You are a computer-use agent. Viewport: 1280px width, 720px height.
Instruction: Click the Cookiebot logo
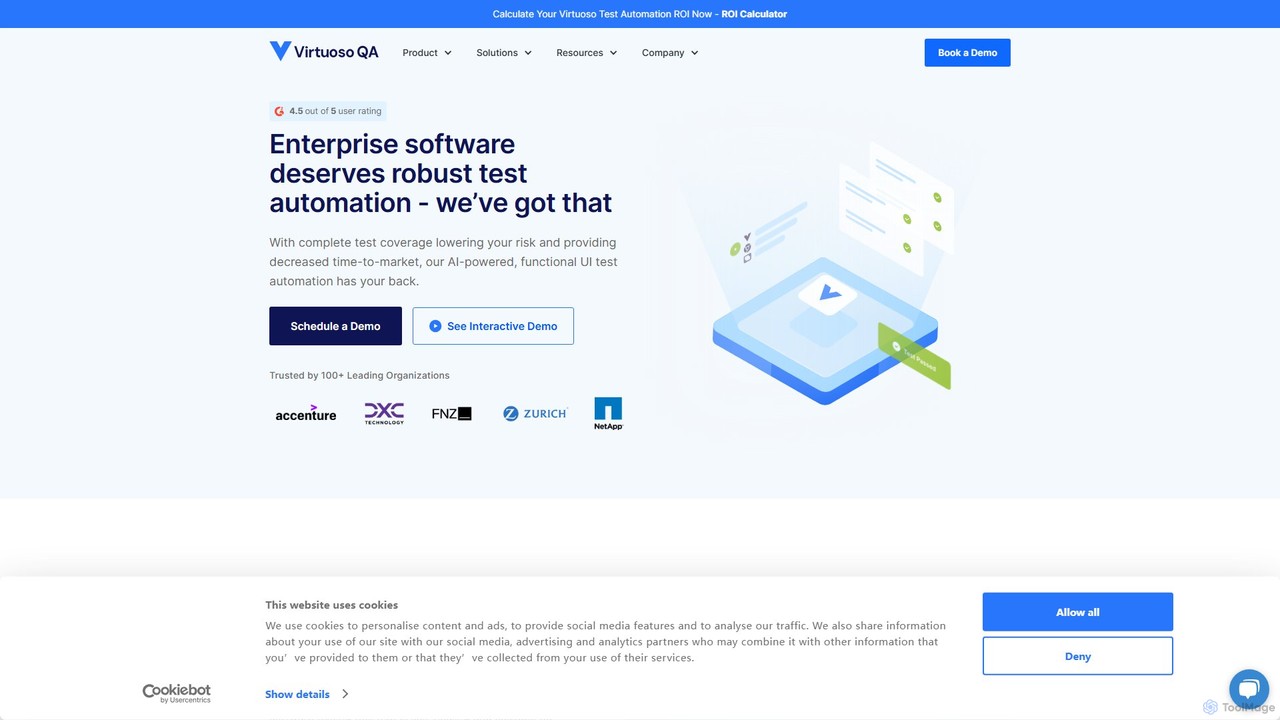(x=176, y=693)
